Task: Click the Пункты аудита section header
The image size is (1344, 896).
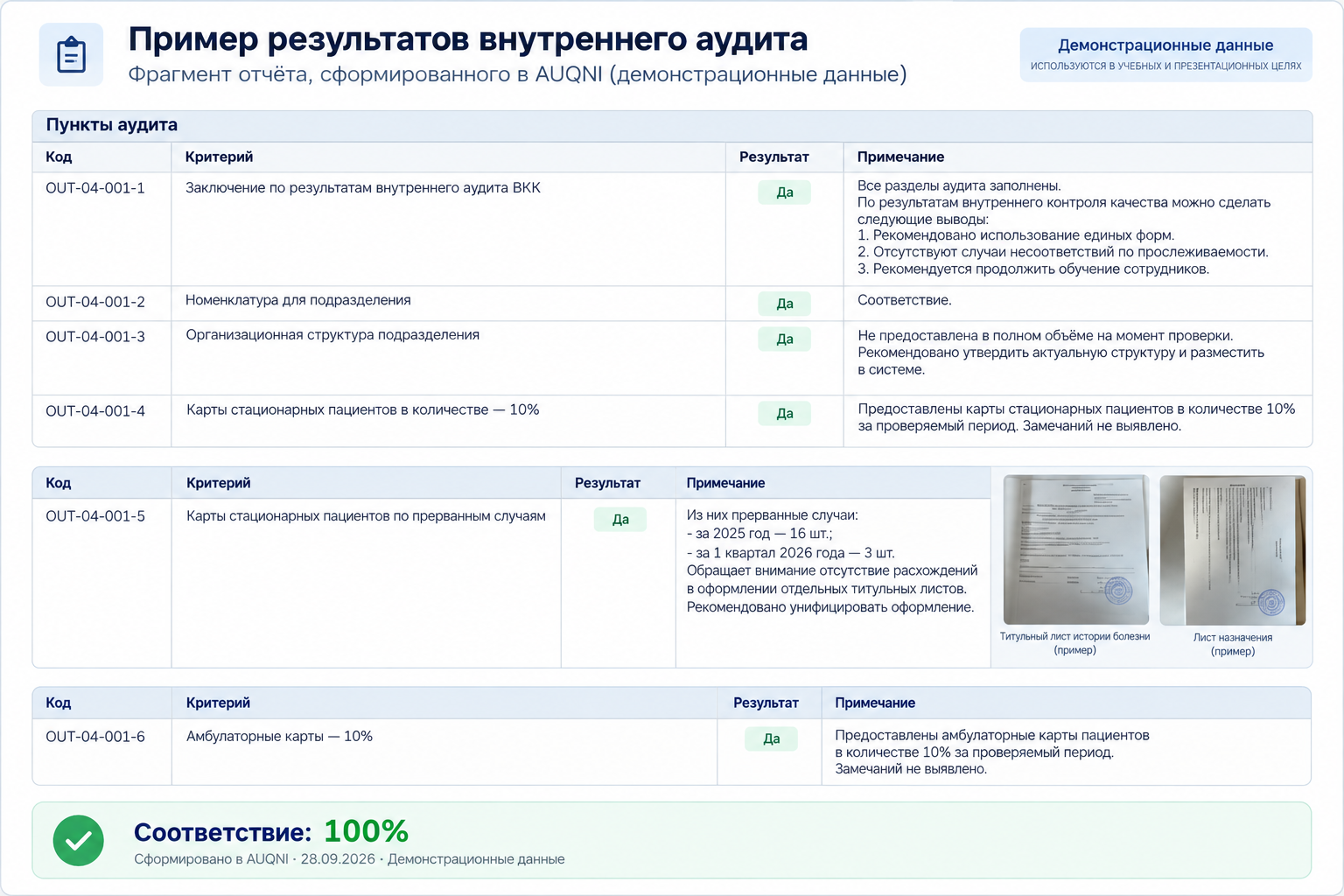Action: pyautogui.click(x=672, y=125)
